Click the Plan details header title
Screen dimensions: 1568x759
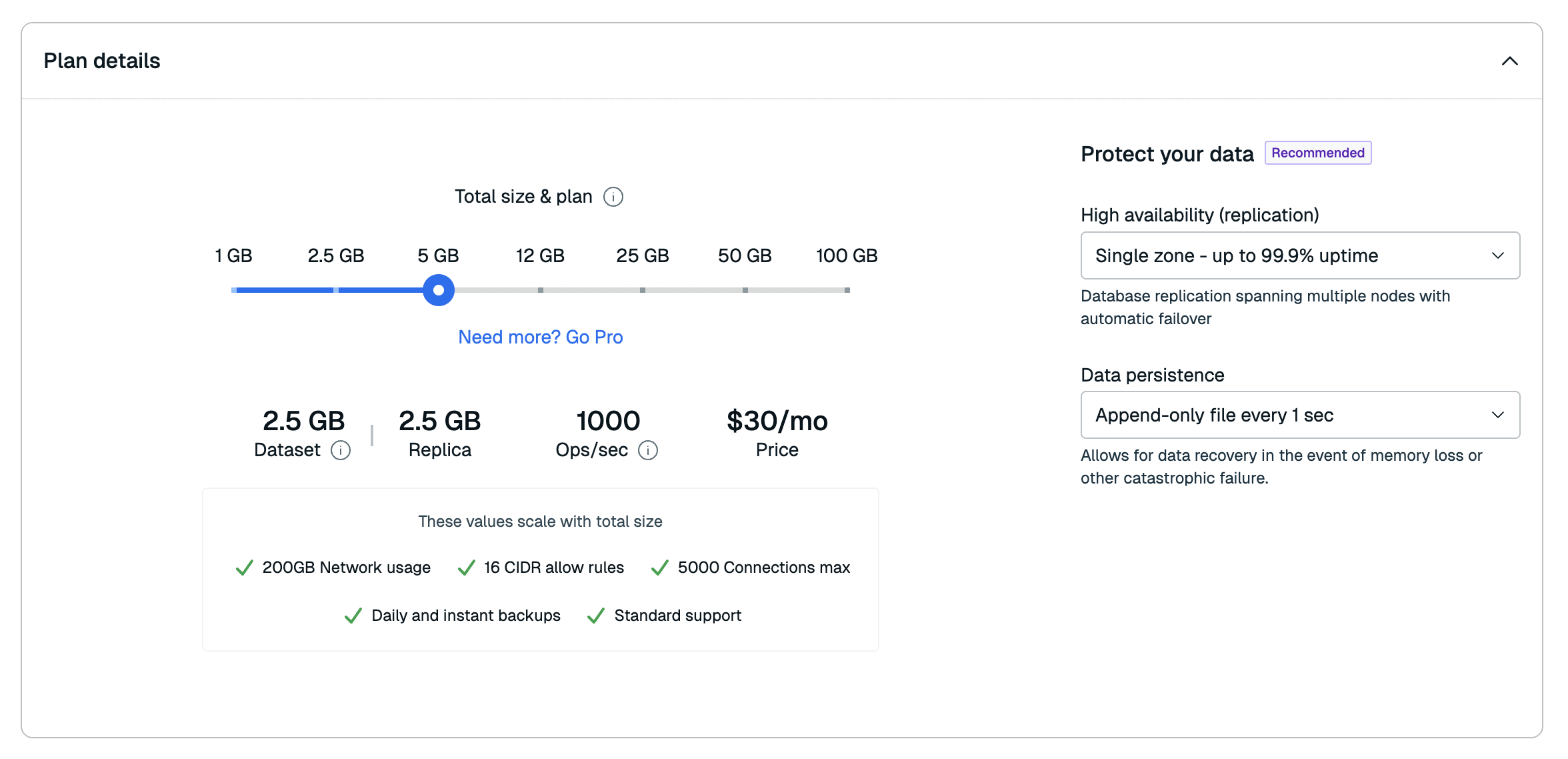tap(102, 61)
